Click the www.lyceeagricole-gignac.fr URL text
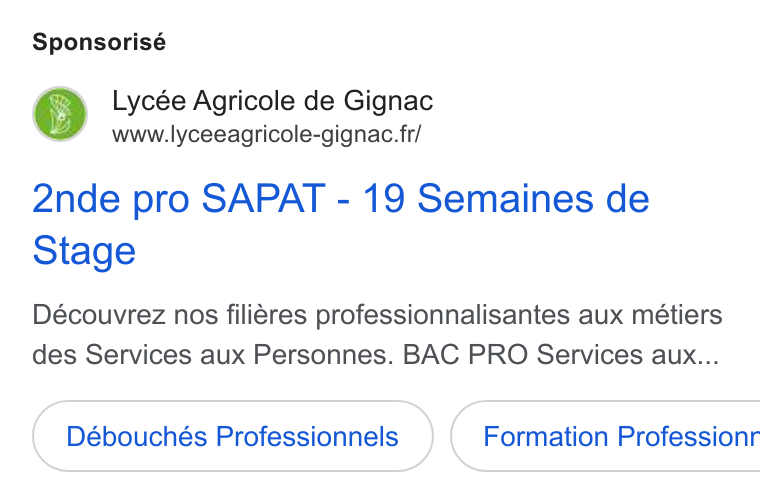This screenshot has width=760, height=504. [267, 134]
